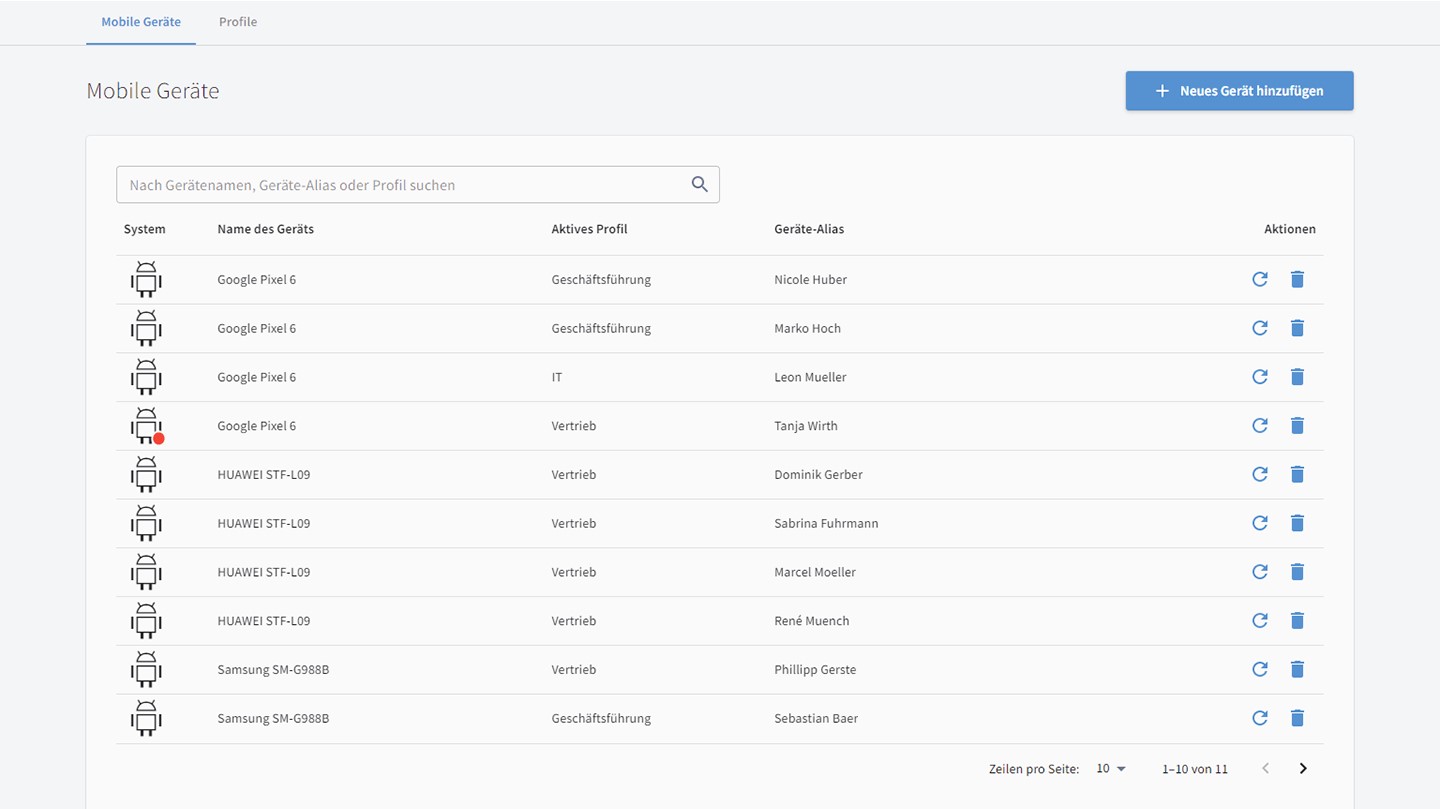Viewport: 1440px width, 809px height.
Task: Refresh Dominik Gerber's HUAWEI device
Action: pyautogui.click(x=1259, y=474)
